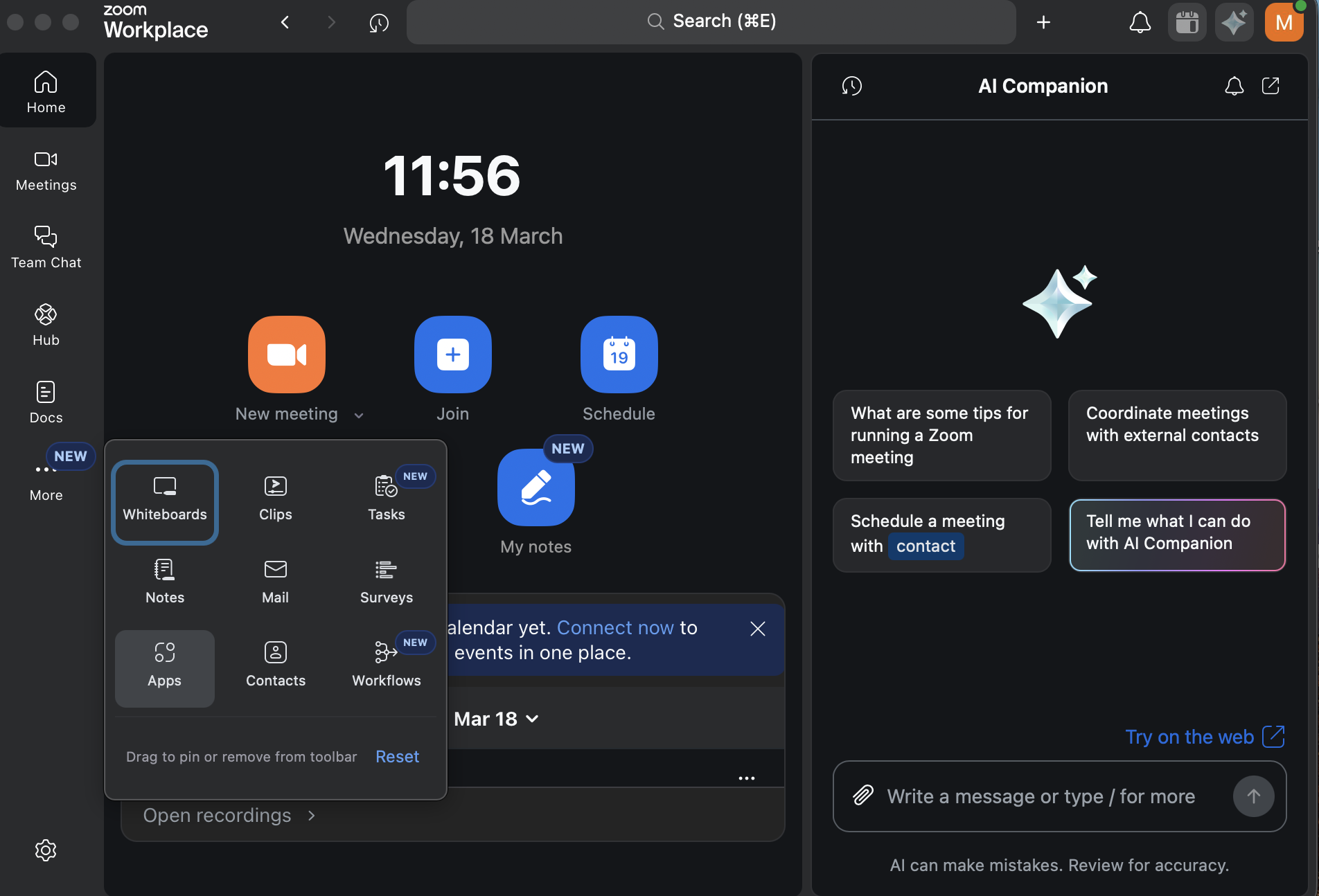This screenshot has height=896, width=1319.
Task: Open the Schedule icon
Action: point(619,355)
